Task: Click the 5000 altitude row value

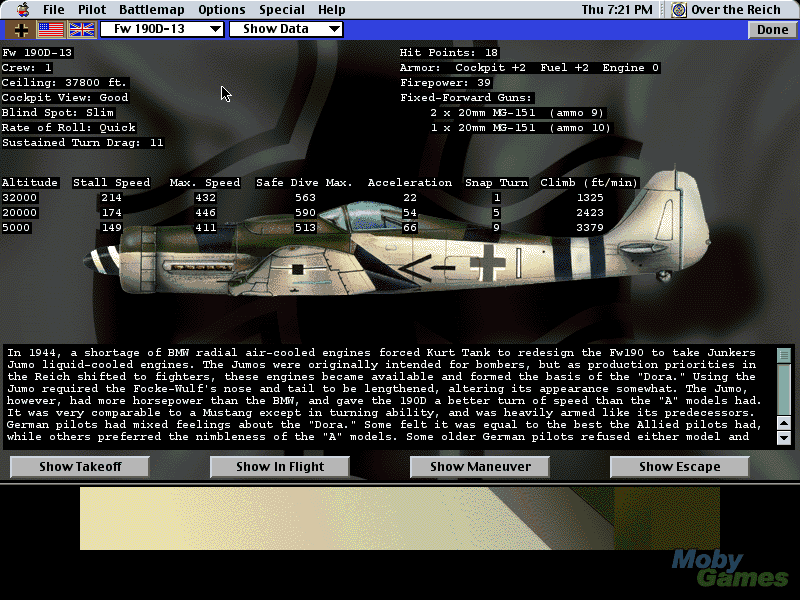Action: click(16, 228)
